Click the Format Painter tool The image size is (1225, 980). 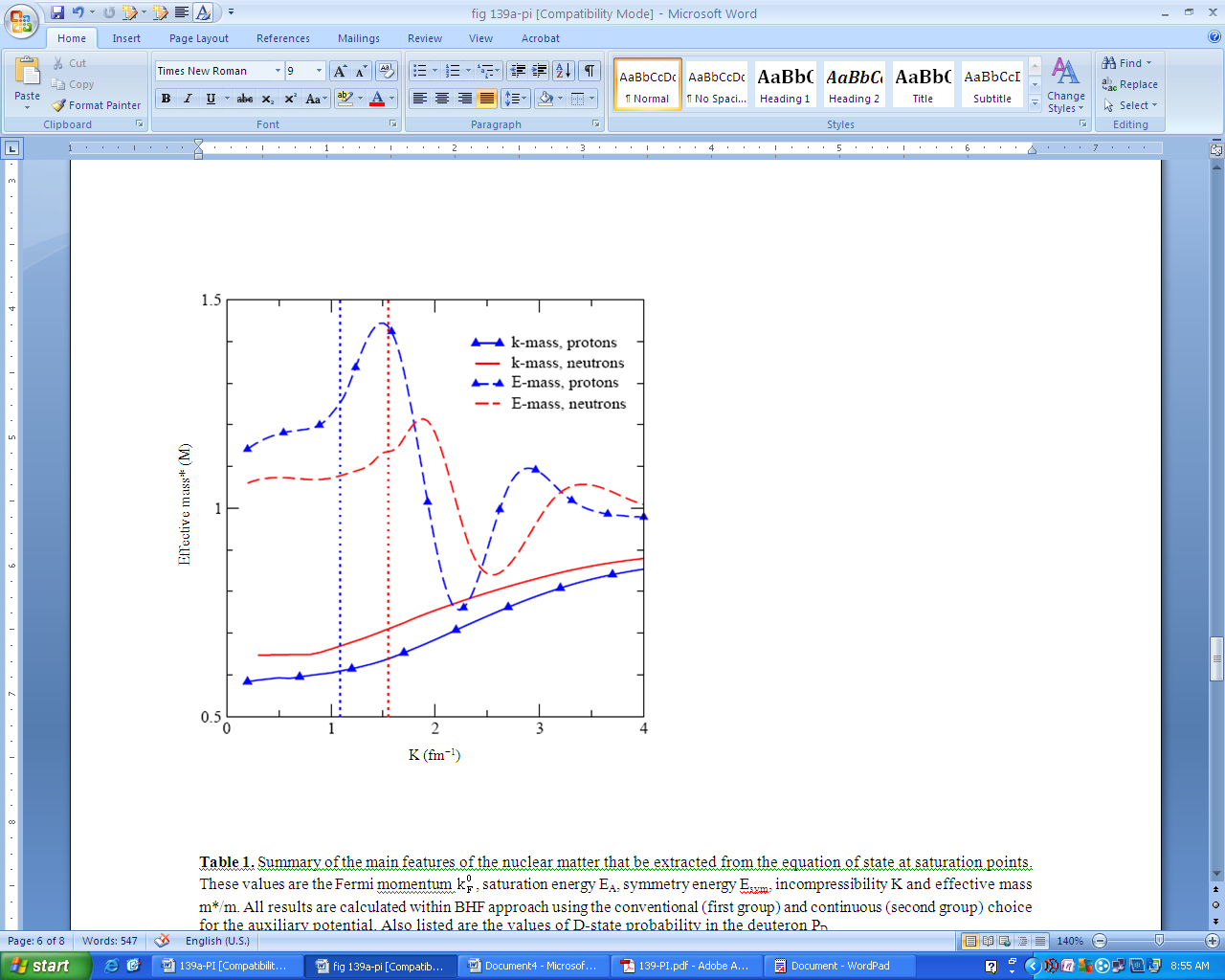click(97, 105)
